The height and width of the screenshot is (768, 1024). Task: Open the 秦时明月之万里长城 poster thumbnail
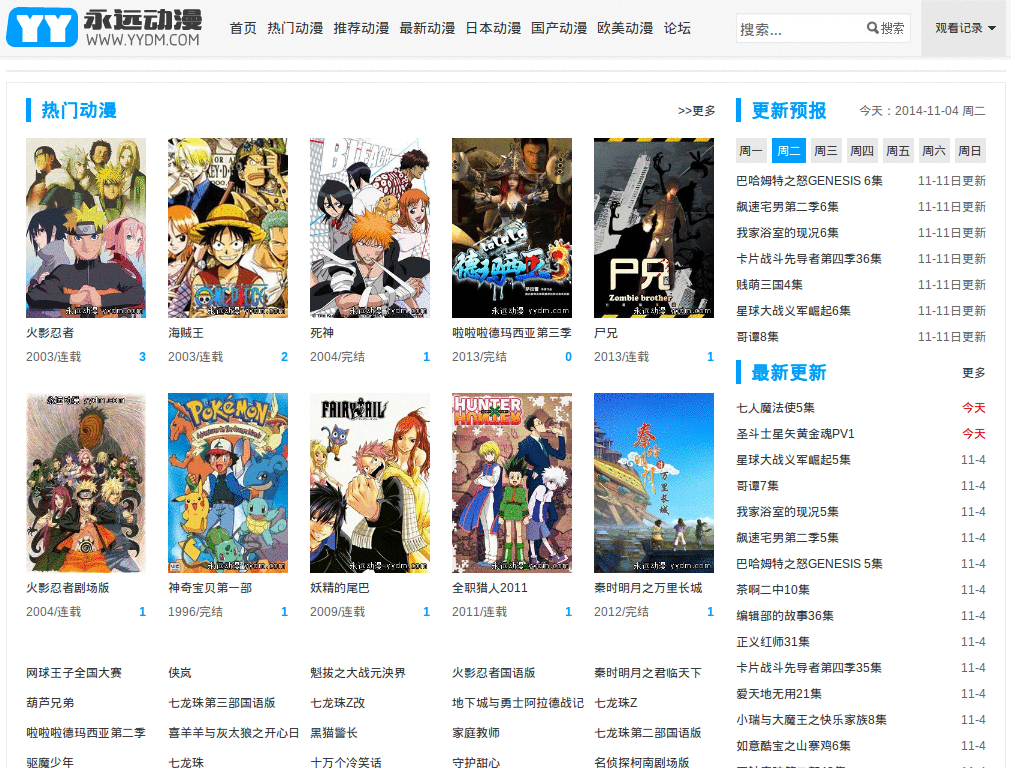click(654, 483)
